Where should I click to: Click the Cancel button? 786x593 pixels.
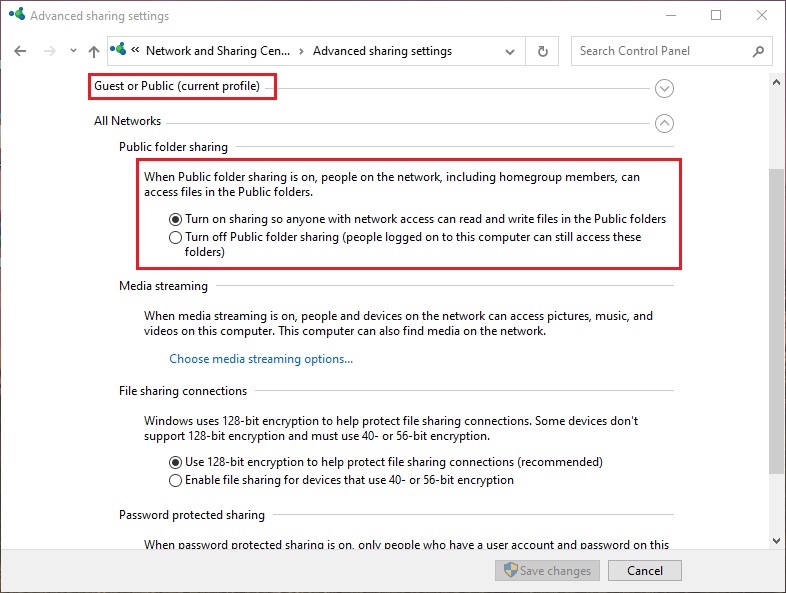point(644,571)
